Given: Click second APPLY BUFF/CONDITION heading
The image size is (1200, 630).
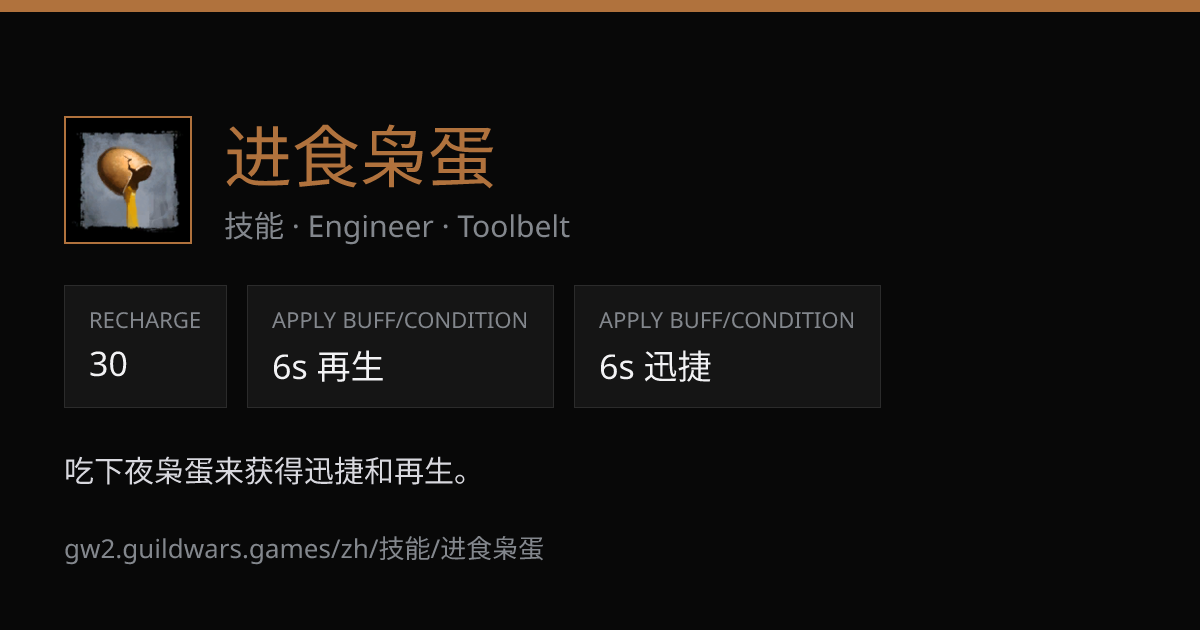Looking at the screenshot, I should tap(727, 320).
